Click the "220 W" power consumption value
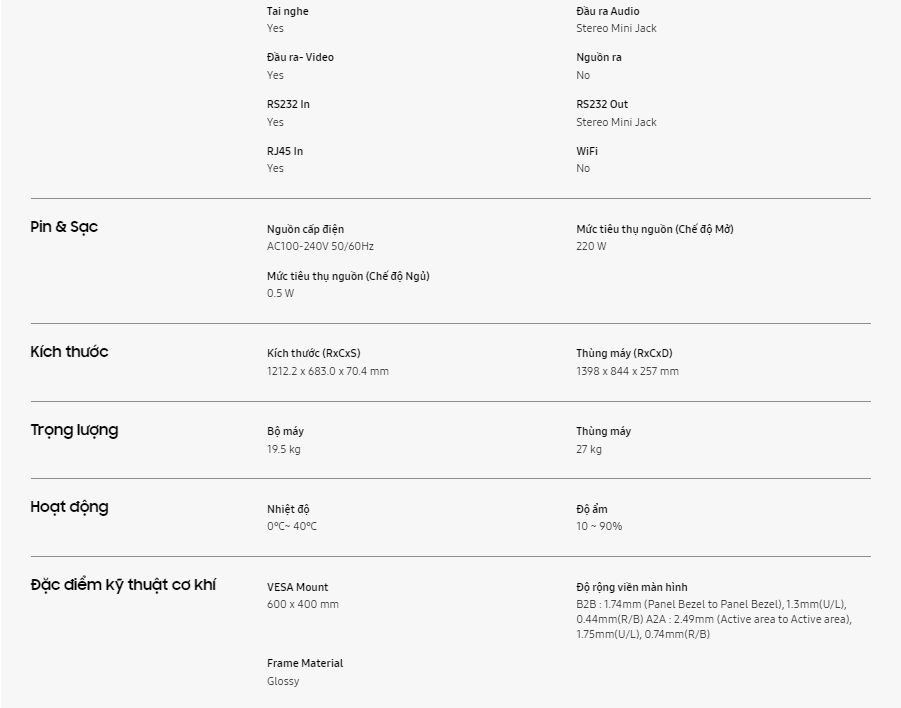Viewport: 901px width, 708px height. tap(591, 246)
